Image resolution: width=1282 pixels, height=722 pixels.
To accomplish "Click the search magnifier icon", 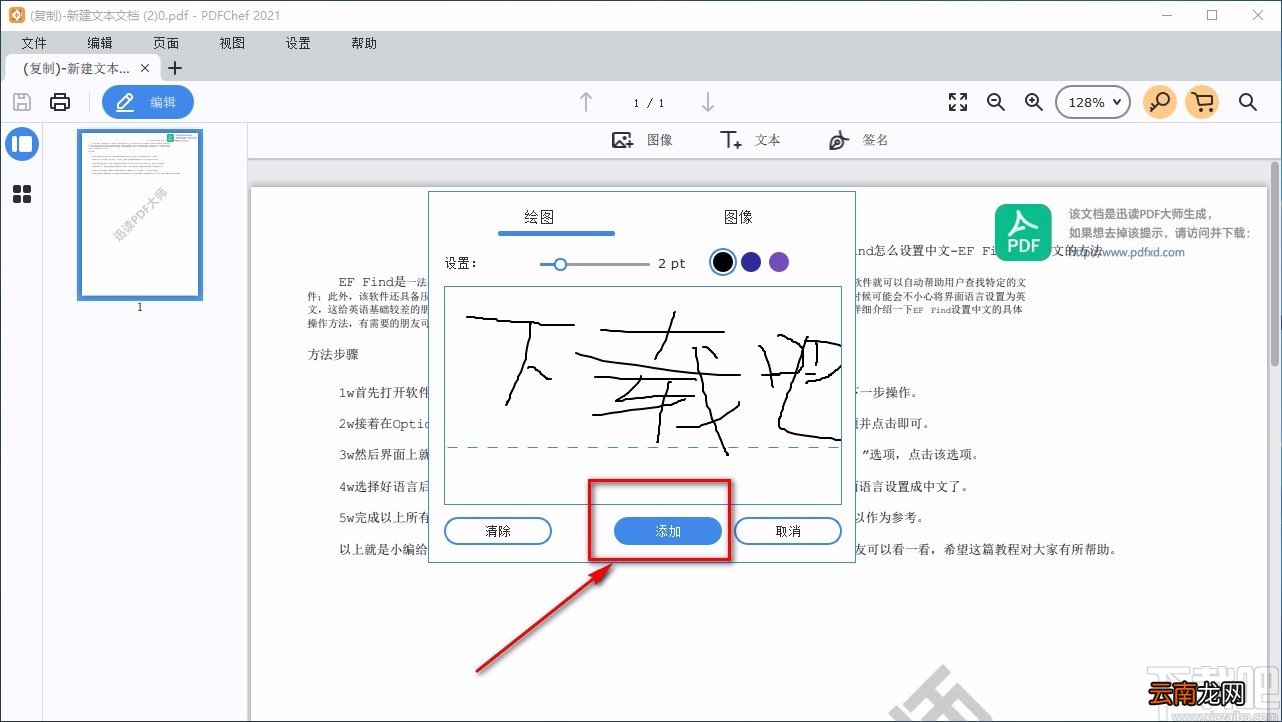I will coord(1248,102).
